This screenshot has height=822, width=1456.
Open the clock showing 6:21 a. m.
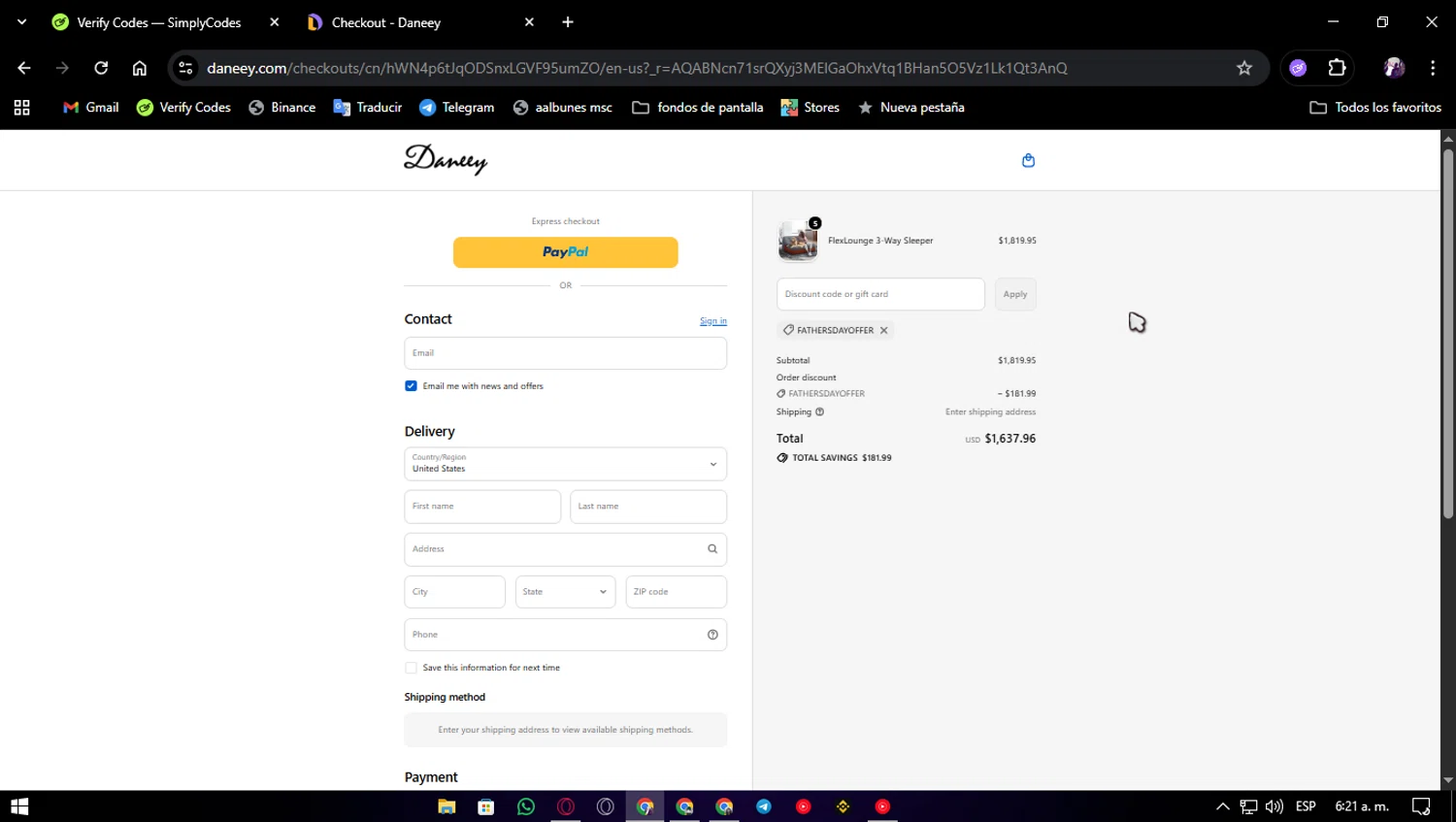(1362, 806)
